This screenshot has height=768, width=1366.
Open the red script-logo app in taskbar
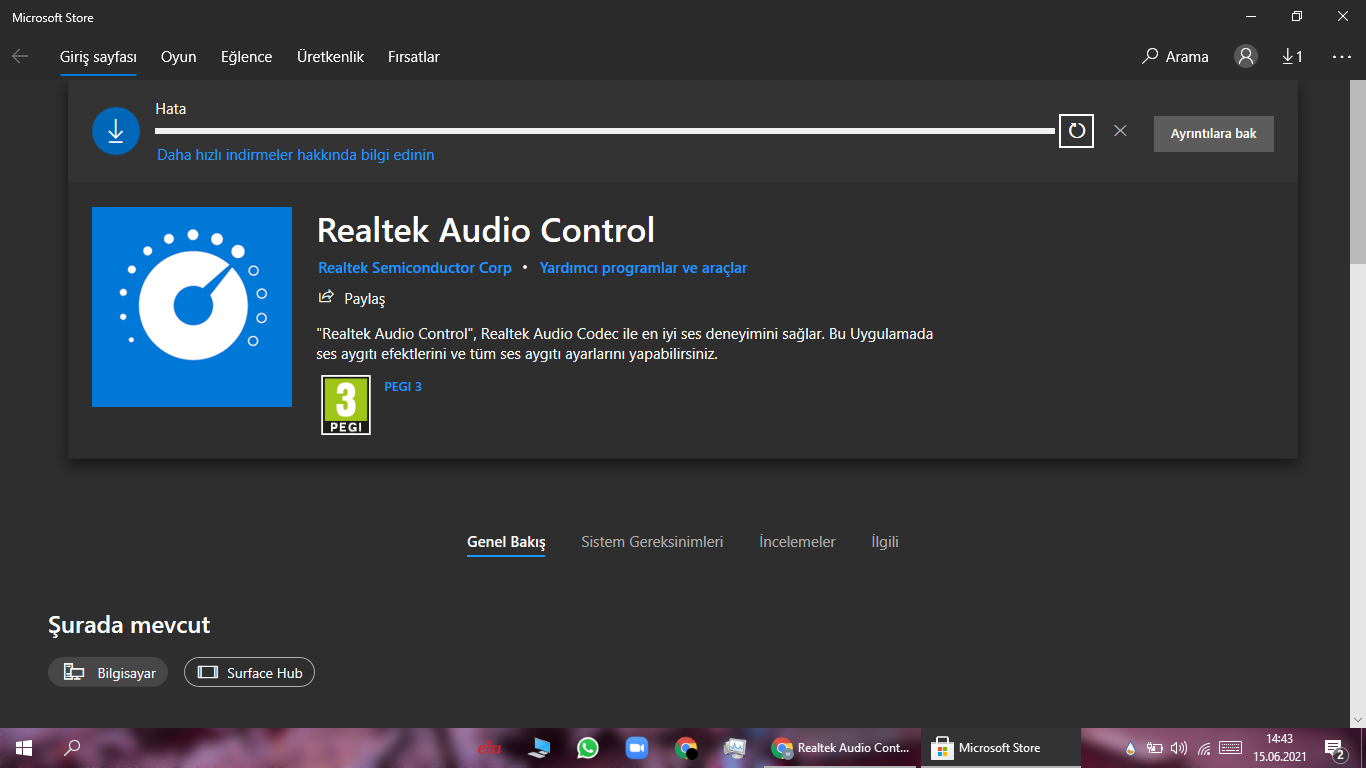pyautogui.click(x=489, y=748)
